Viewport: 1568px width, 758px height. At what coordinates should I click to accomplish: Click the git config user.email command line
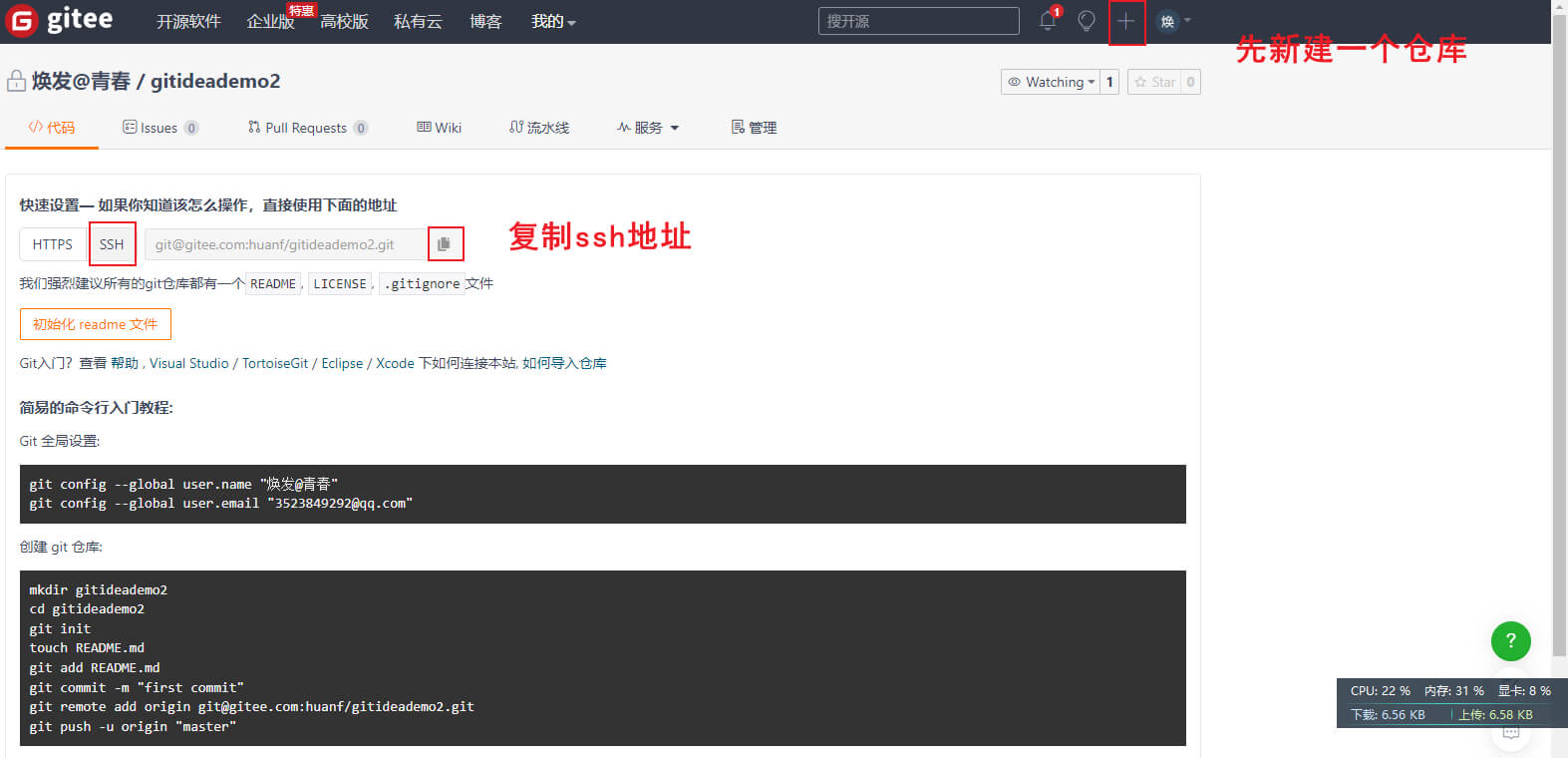(x=220, y=503)
